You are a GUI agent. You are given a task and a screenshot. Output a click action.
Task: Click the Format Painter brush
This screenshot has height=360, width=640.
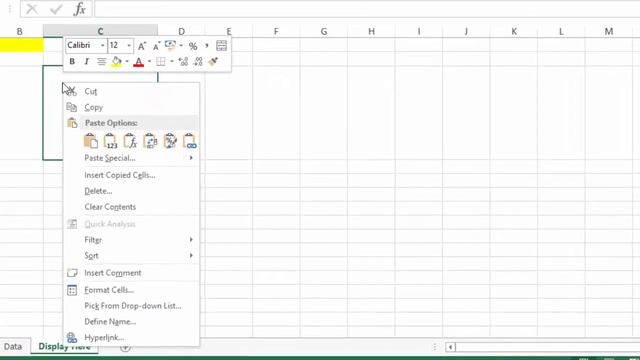point(213,62)
